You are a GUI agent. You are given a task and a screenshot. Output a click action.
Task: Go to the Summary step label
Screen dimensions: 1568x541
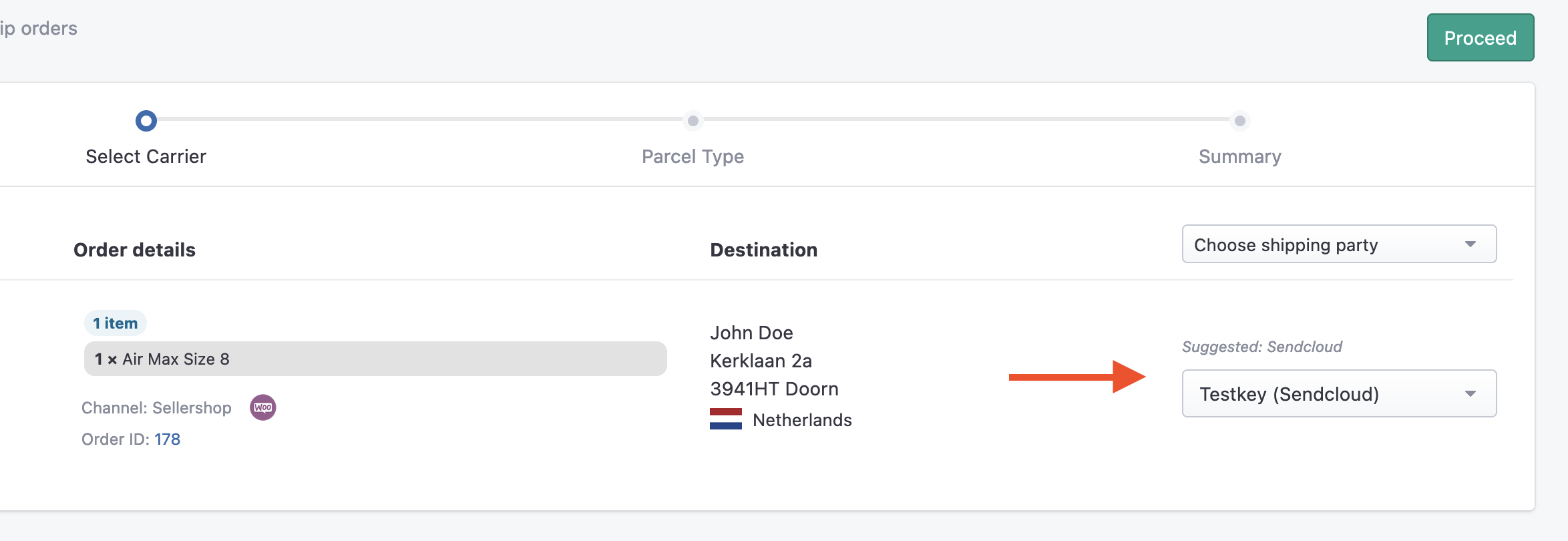[1240, 156]
